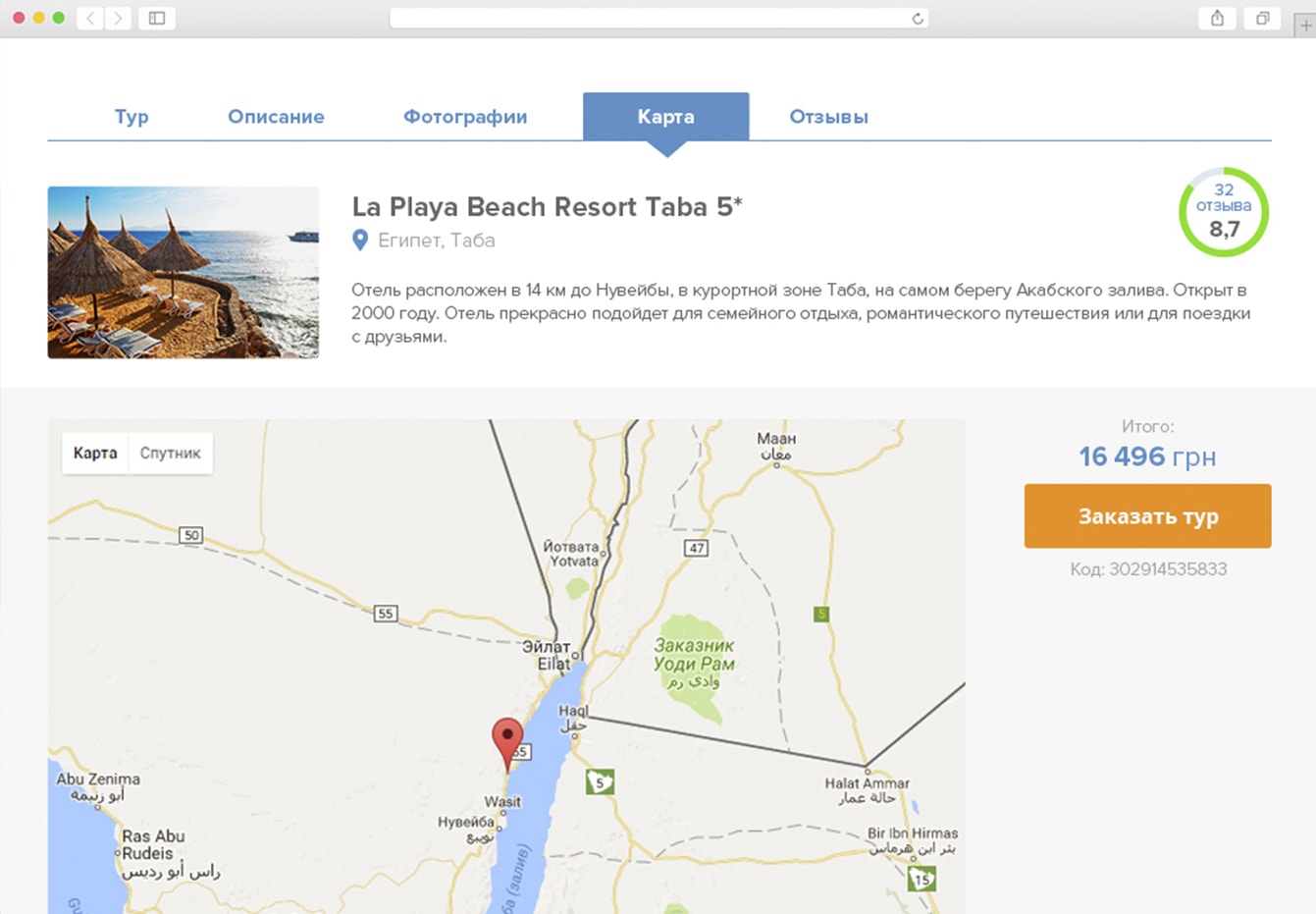The image size is (1316, 914).
Task: Show all tabs overview icon
Action: pos(1263,18)
